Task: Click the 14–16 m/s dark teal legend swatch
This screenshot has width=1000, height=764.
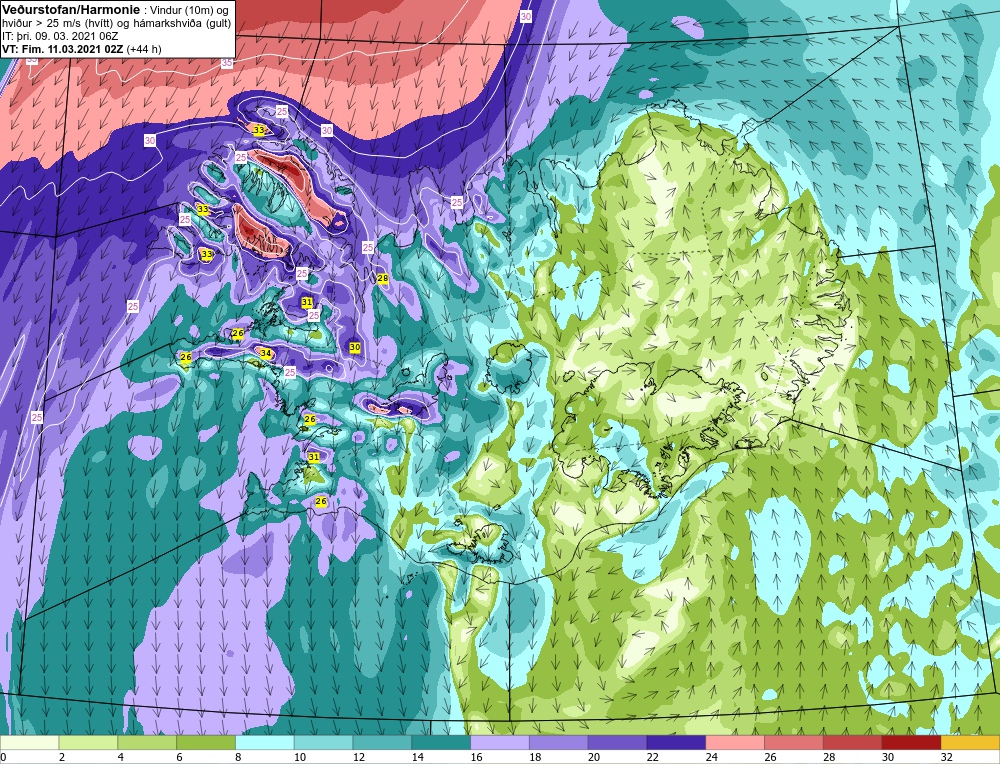Action: point(441,742)
